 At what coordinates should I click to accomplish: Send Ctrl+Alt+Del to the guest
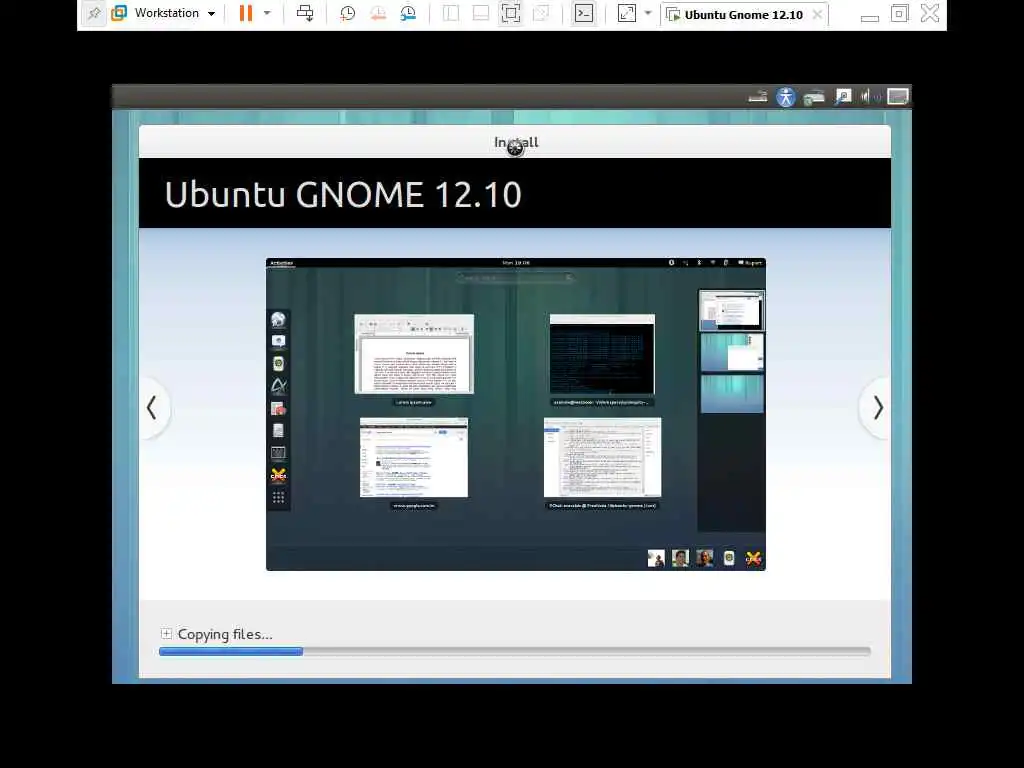click(305, 13)
